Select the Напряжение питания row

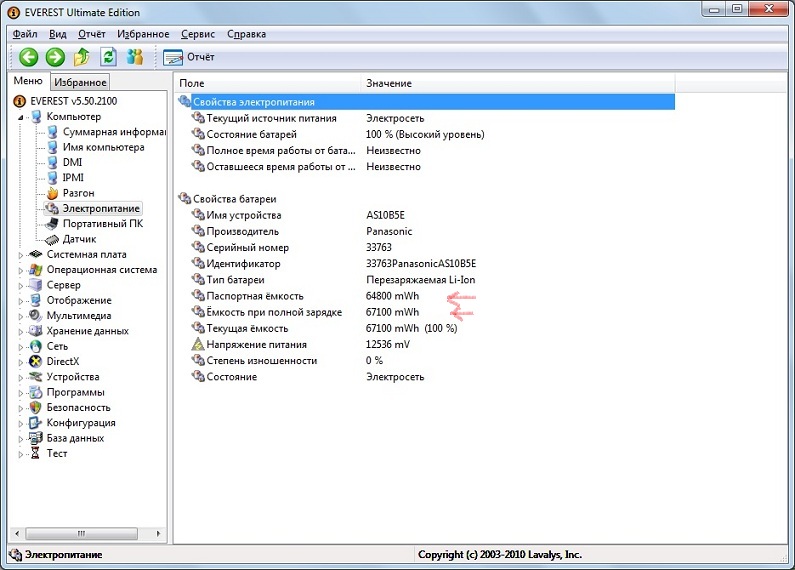426,344
